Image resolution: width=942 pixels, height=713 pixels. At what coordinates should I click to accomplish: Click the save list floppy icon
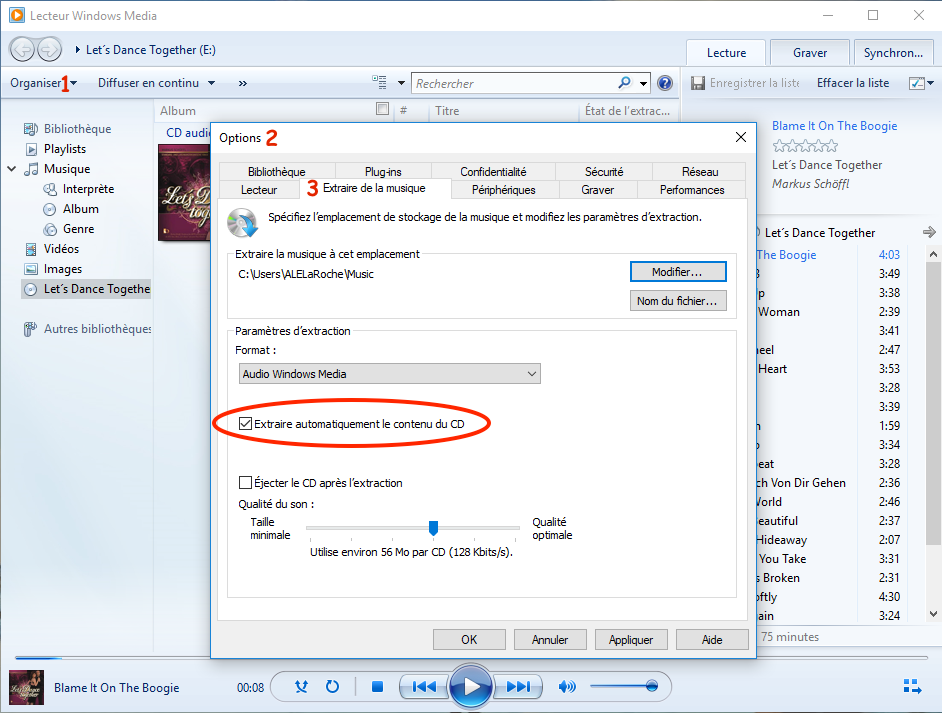click(x=697, y=83)
